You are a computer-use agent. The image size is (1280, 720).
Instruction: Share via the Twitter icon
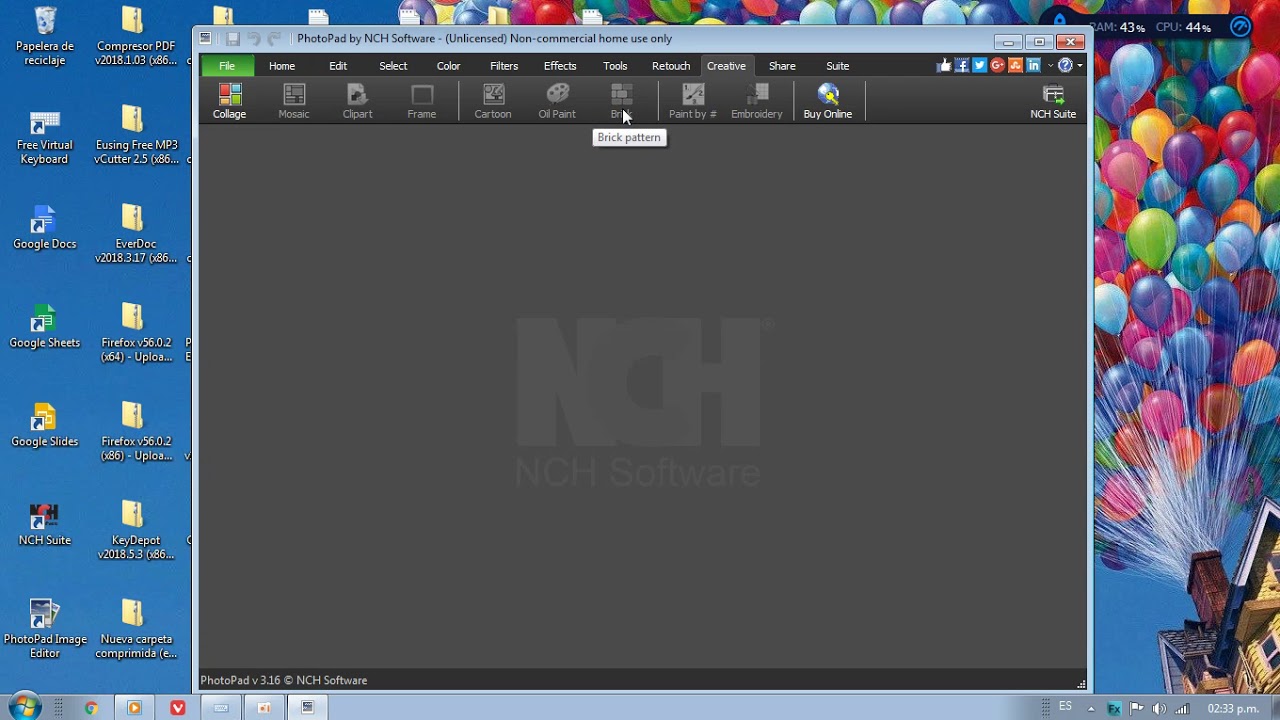(980, 65)
